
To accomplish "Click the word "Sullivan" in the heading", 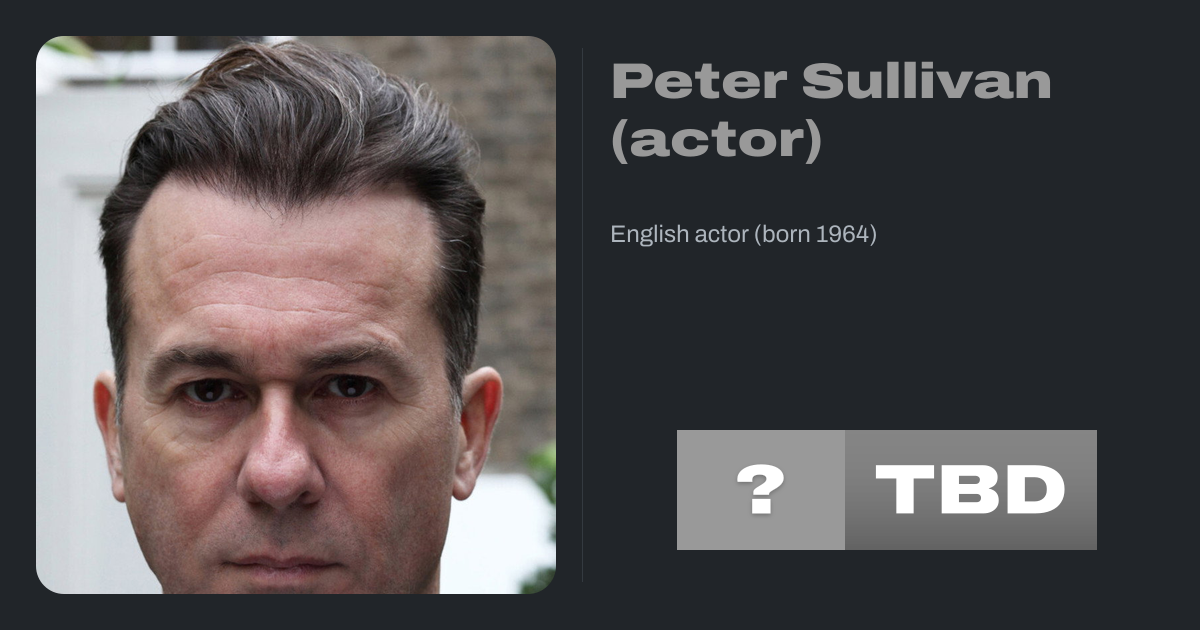I will pos(926,82).
